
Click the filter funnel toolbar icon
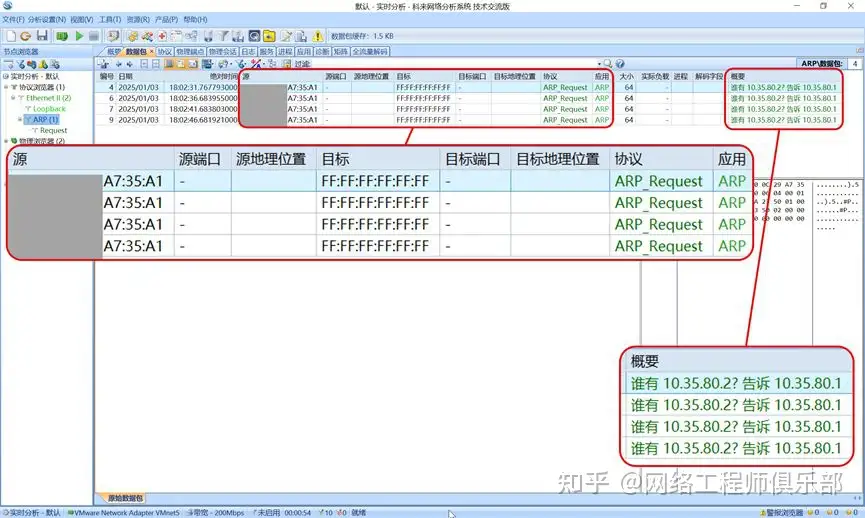click(223, 36)
